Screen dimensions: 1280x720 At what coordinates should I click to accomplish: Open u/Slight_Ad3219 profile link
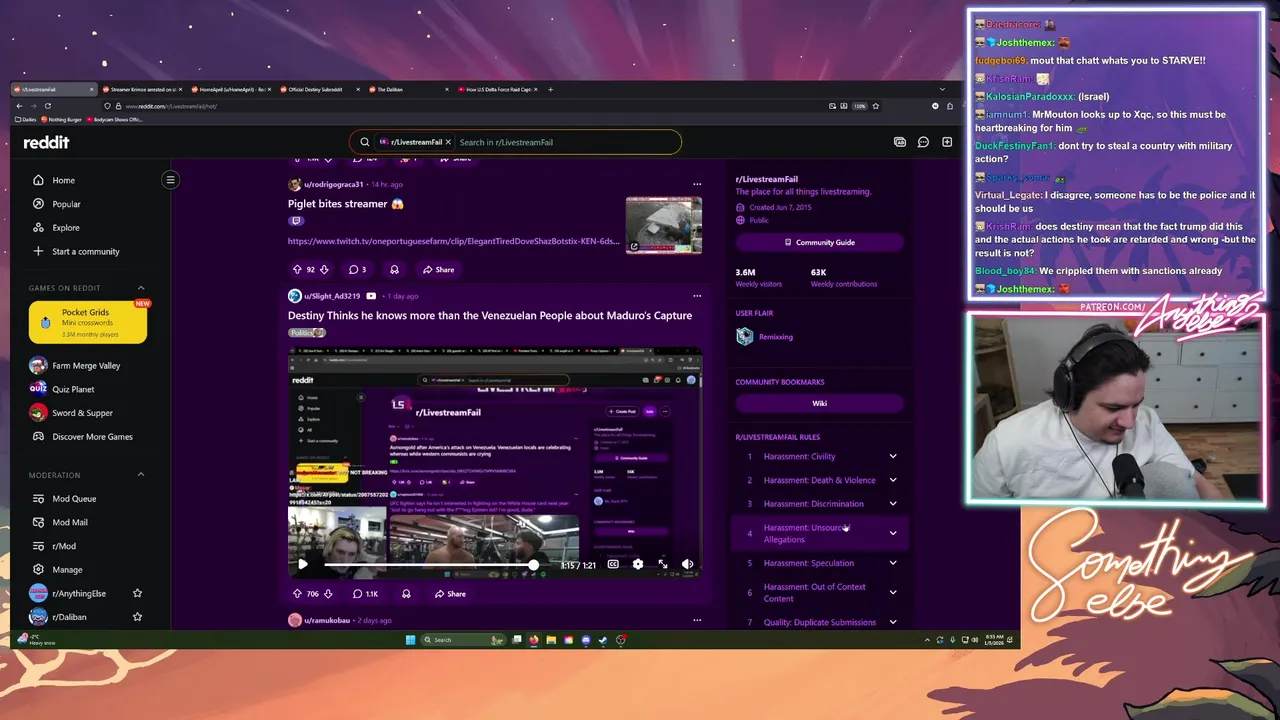tap(332, 296)
